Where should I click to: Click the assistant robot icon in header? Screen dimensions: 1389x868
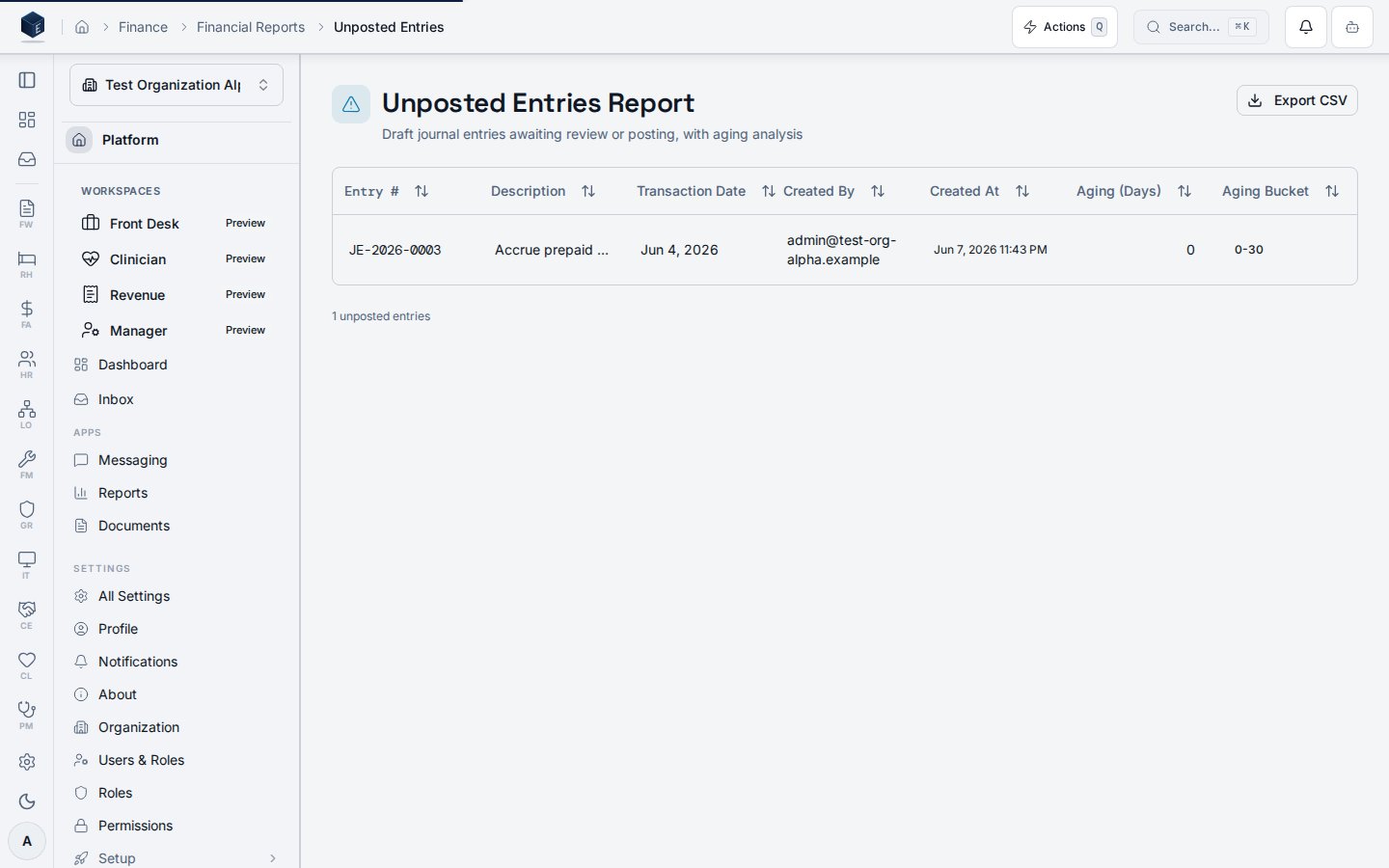point(1352,27)
